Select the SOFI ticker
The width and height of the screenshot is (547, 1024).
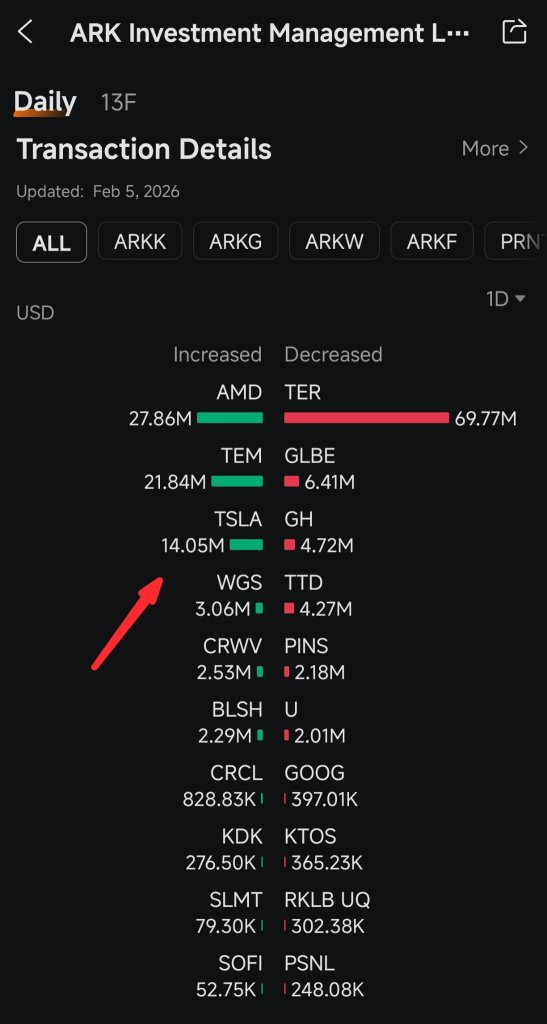pyautogui.click(x=241, y=963)
